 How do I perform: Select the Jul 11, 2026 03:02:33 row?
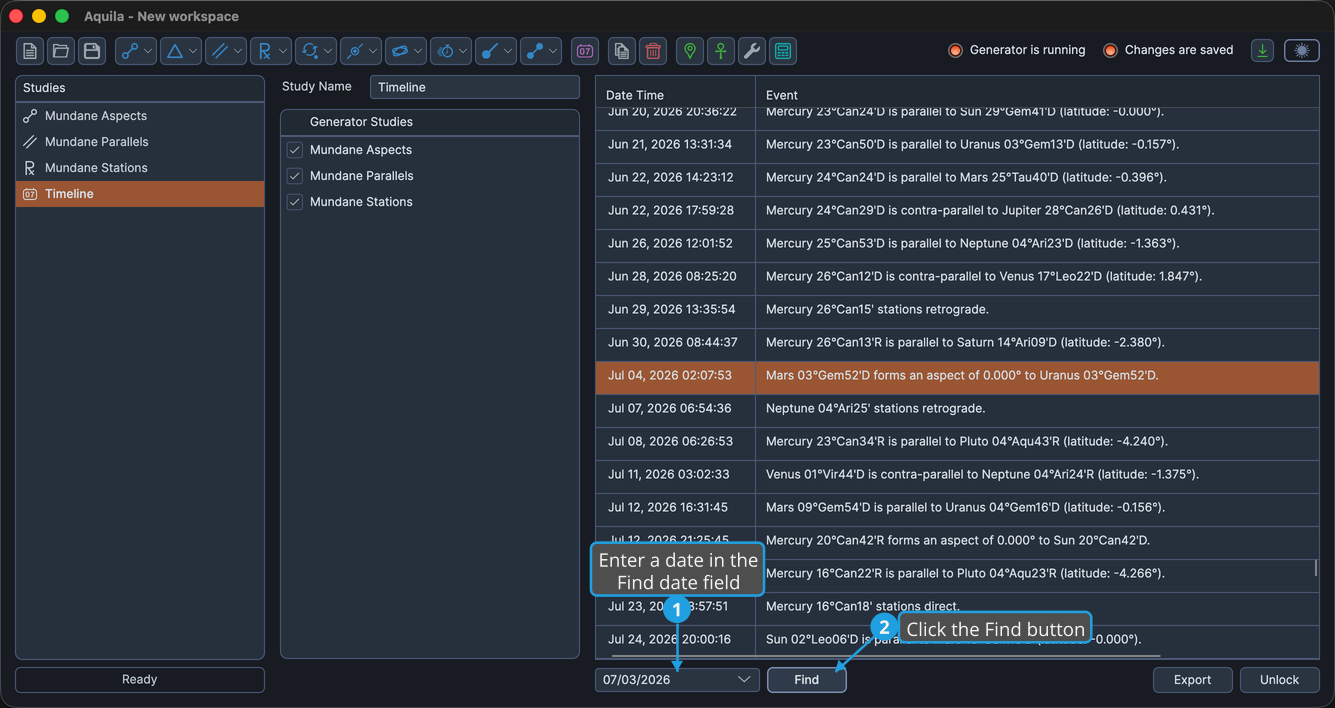(957, 475)
